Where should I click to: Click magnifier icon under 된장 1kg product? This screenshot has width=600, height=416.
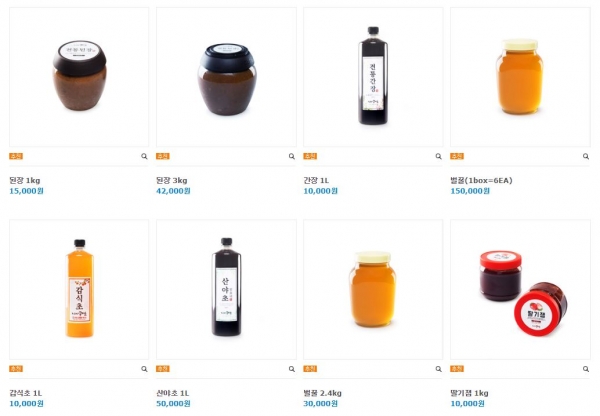click(x=144, y=156)
